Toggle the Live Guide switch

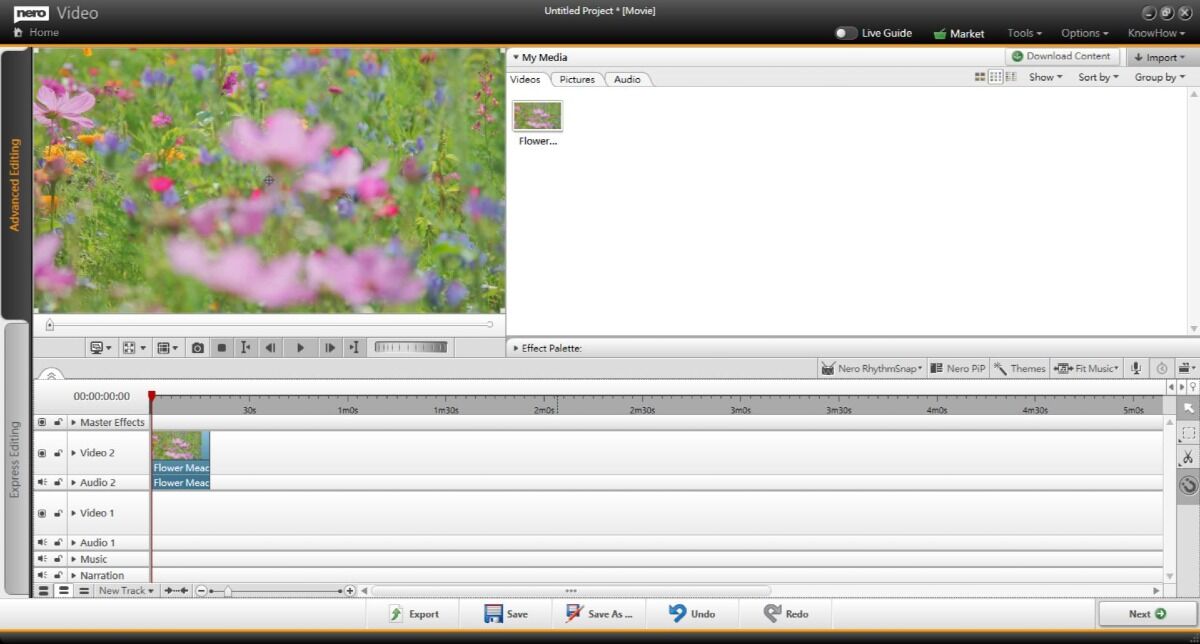tap(845, 32)
